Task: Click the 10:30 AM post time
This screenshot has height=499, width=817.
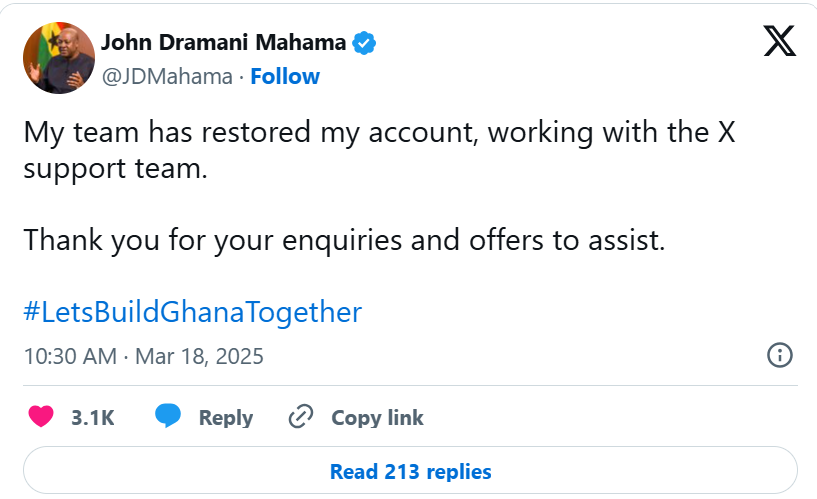Action: click(x=70, y=356)
